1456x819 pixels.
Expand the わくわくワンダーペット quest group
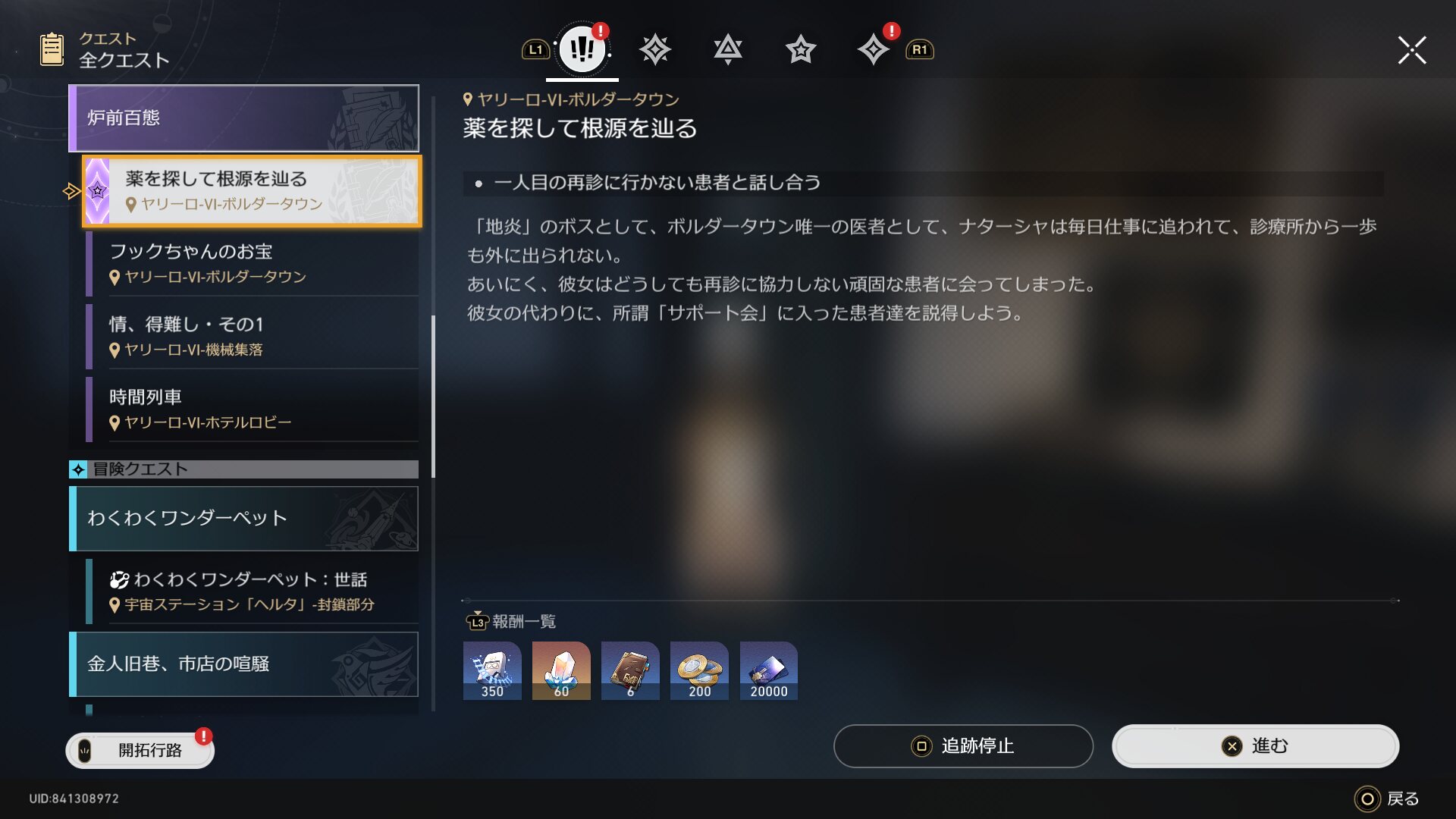pyautogui.click(x=243, y=518)
